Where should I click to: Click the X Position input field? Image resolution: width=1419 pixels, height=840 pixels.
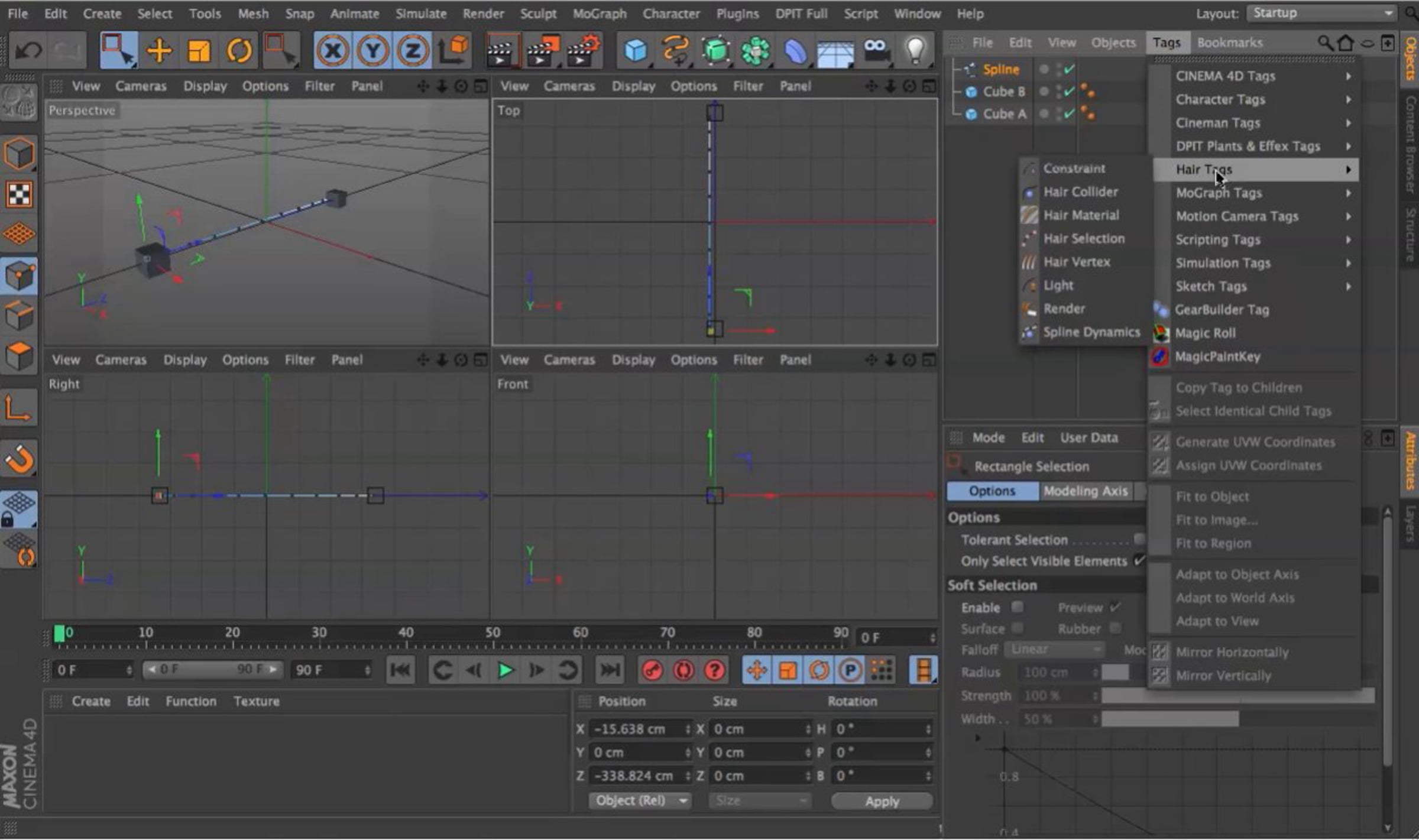click(x=641, y=729)
